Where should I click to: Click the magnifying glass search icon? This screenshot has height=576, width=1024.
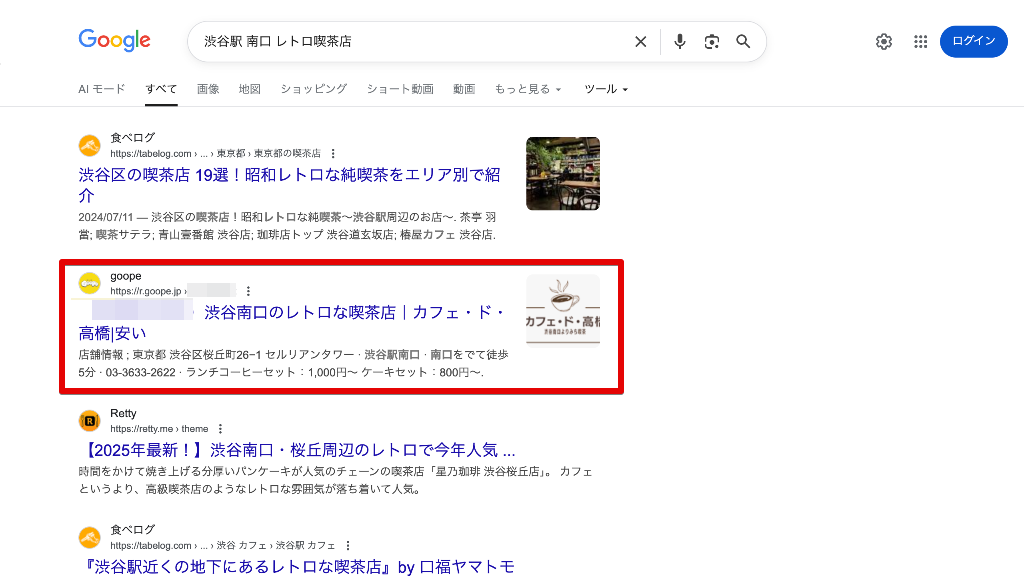pyautogui.click(x=743, y=42)
